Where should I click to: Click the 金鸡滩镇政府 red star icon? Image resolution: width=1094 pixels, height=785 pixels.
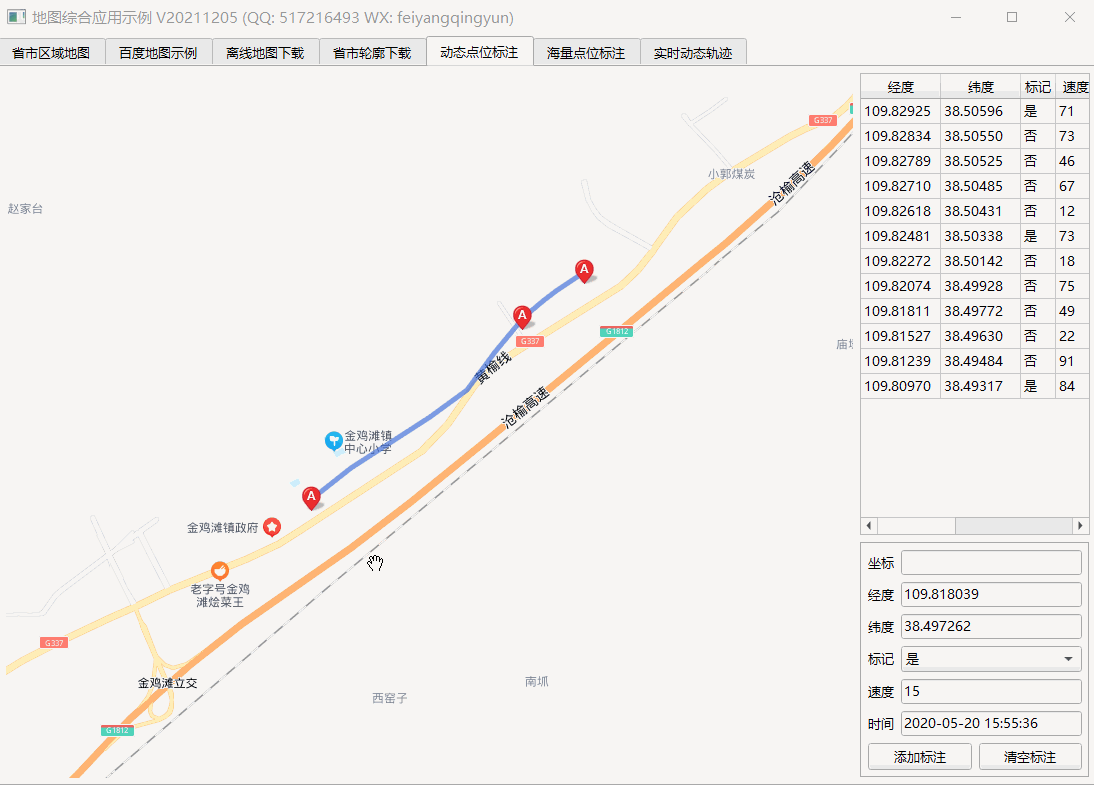pyautogui.click(x=272, y=527)
